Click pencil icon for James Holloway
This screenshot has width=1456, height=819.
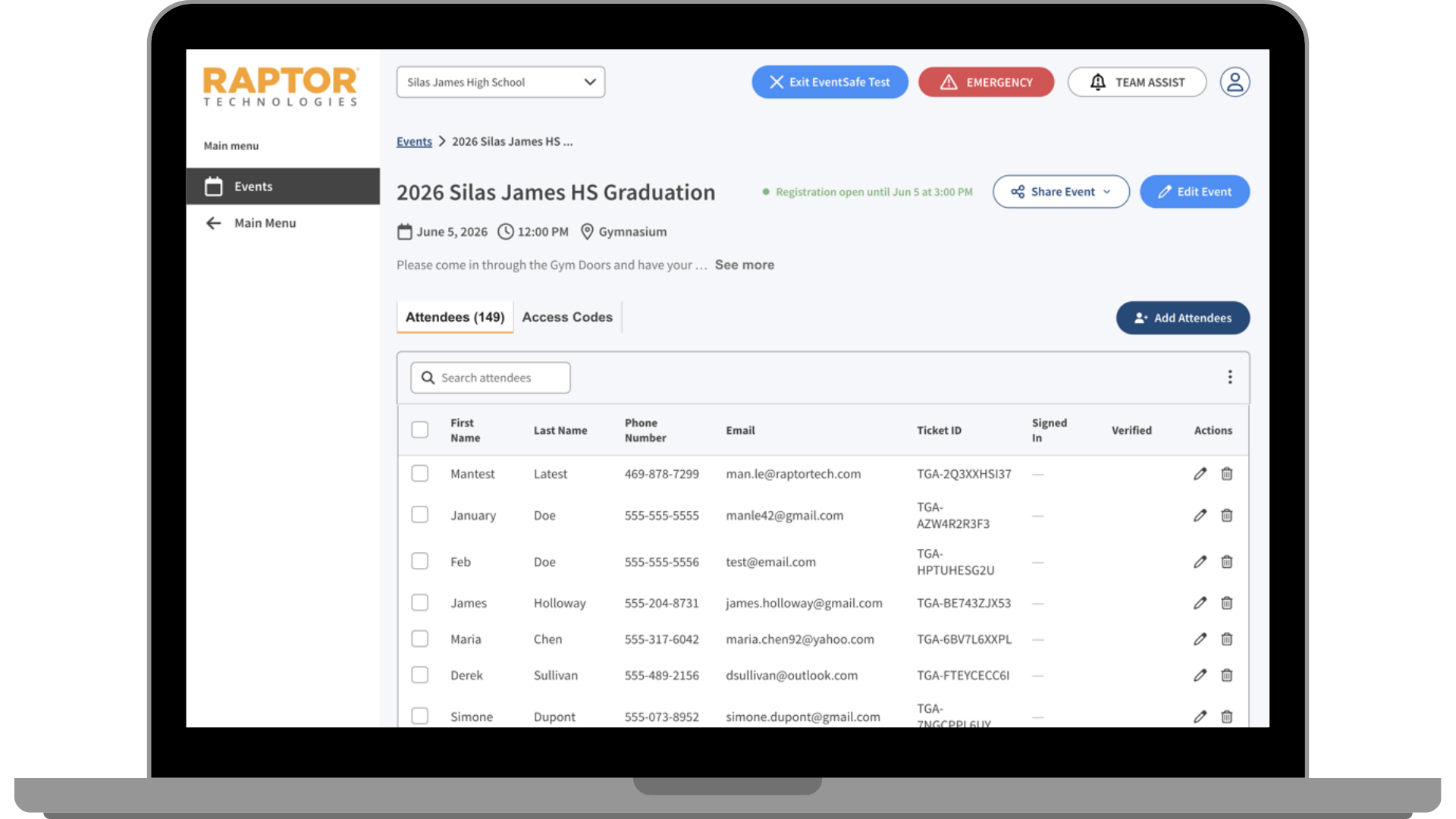coord(1200,603)
